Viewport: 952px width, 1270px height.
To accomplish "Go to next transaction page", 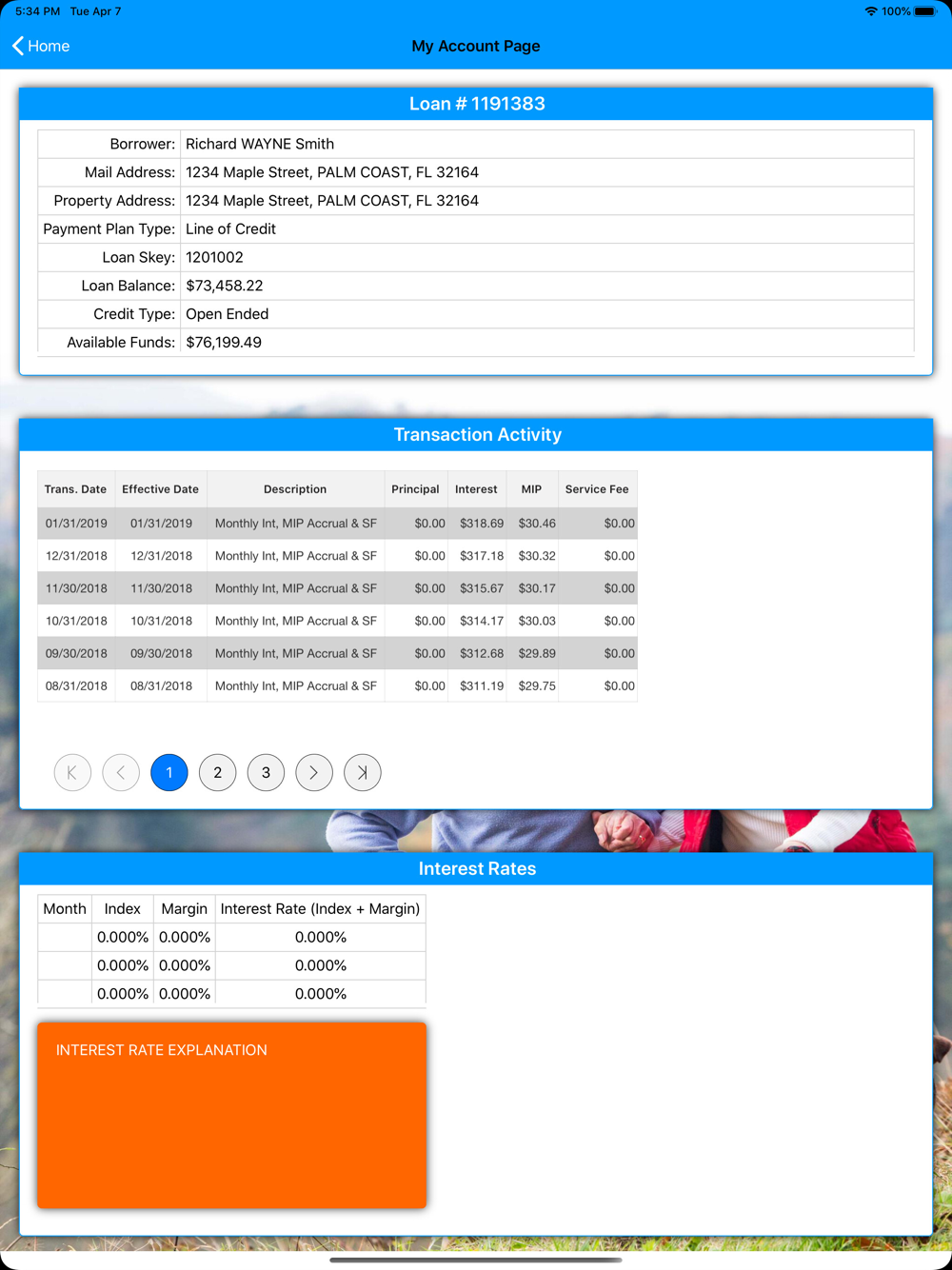I will click(314, 772).
